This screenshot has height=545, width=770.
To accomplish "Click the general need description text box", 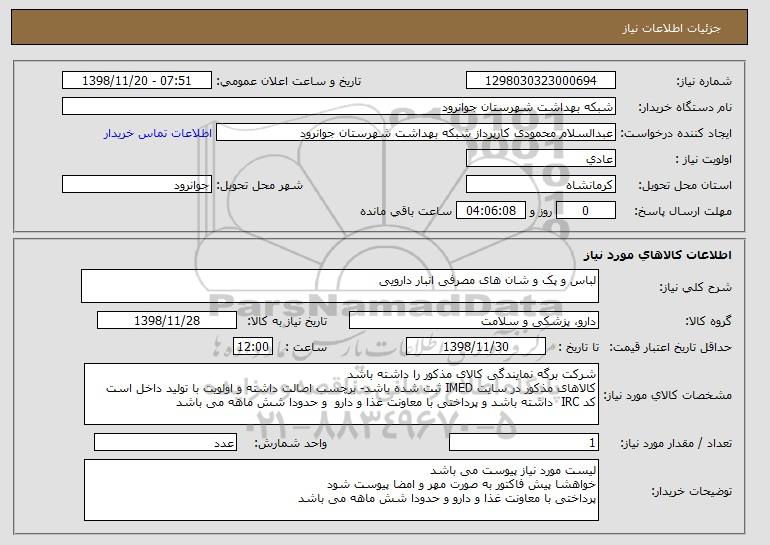I will [340, 286].
